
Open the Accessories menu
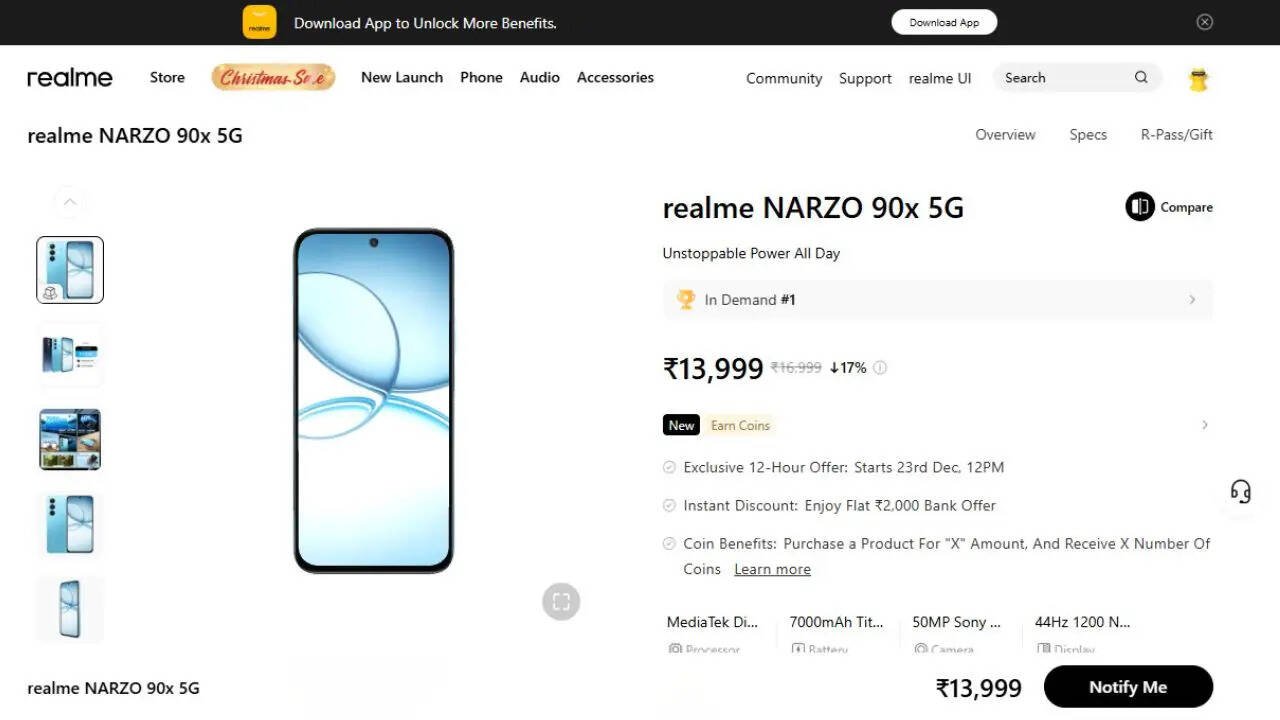coord(615,77)
